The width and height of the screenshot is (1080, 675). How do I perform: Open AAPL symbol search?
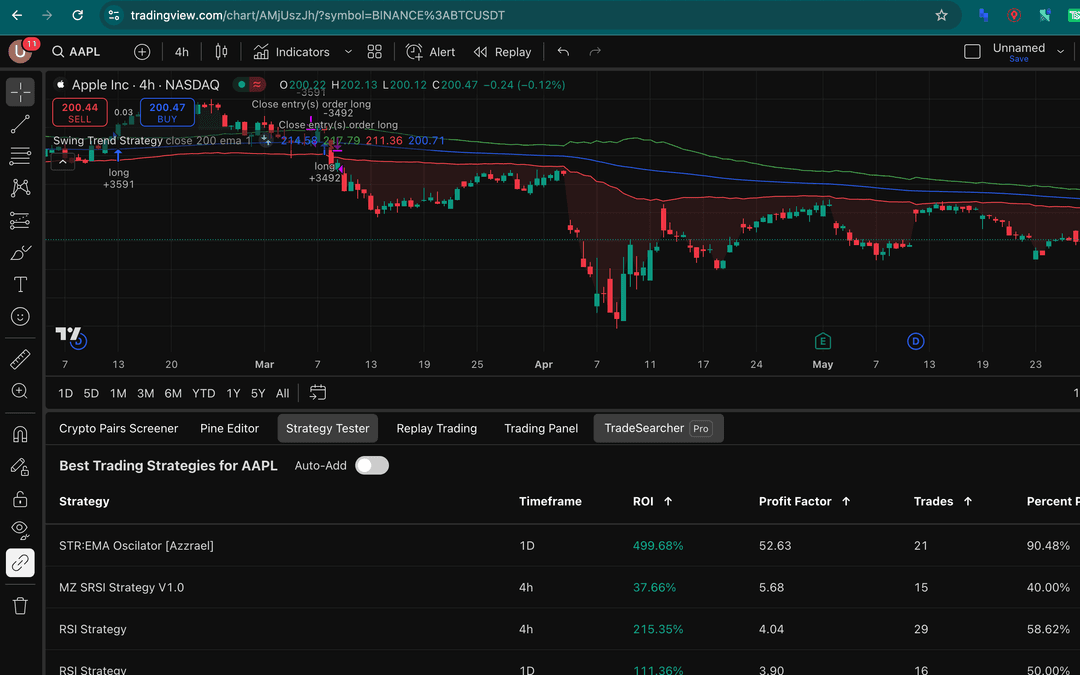[76, 52]
